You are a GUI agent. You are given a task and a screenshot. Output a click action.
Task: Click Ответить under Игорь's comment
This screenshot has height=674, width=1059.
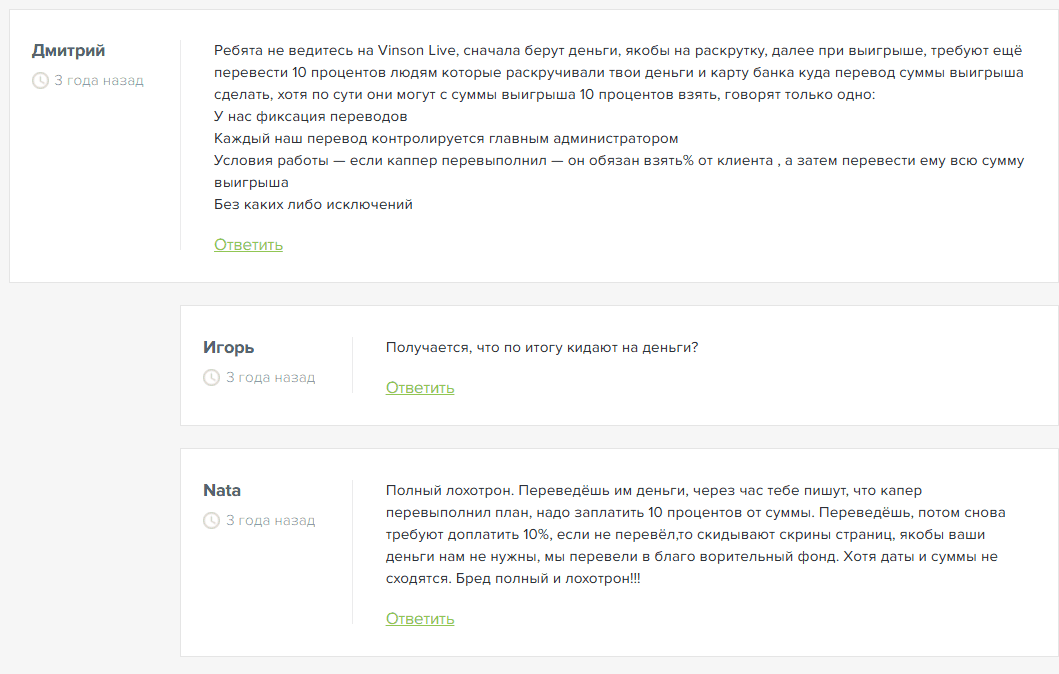pyautogui.click(x=420, y=388)
